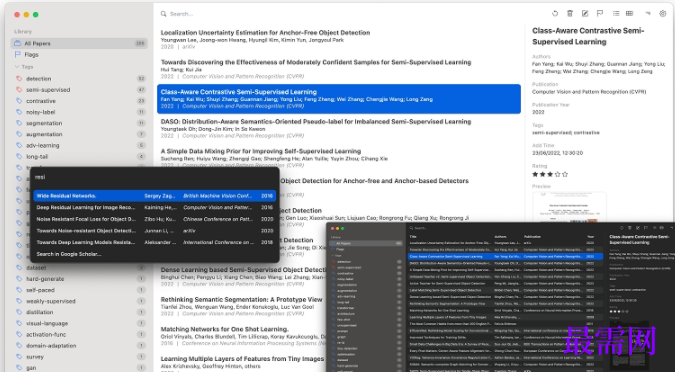
Task: Click the Year column header in dark window
Action: click(x=591, y=236)
